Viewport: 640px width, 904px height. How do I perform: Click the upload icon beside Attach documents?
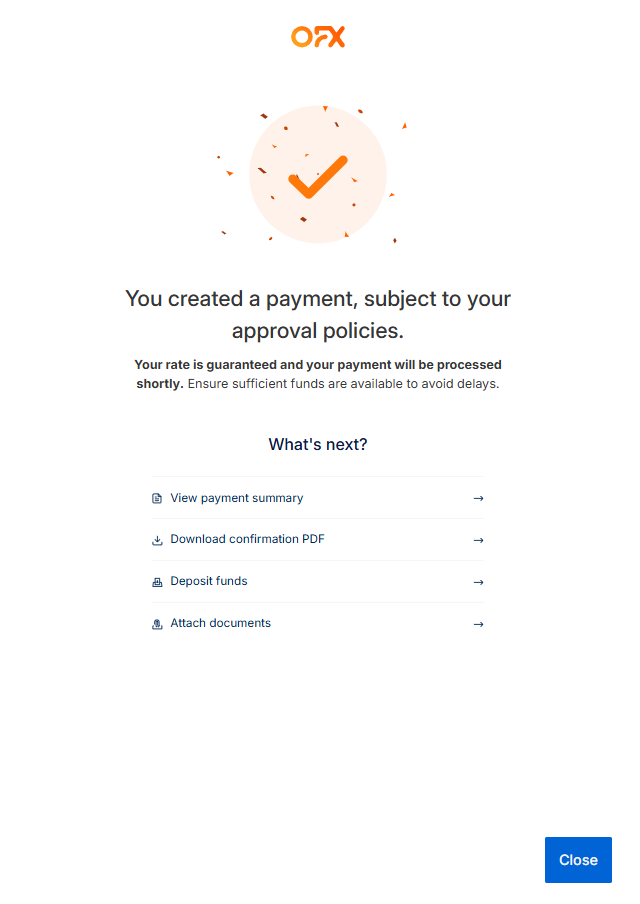(x=157, y=624)
